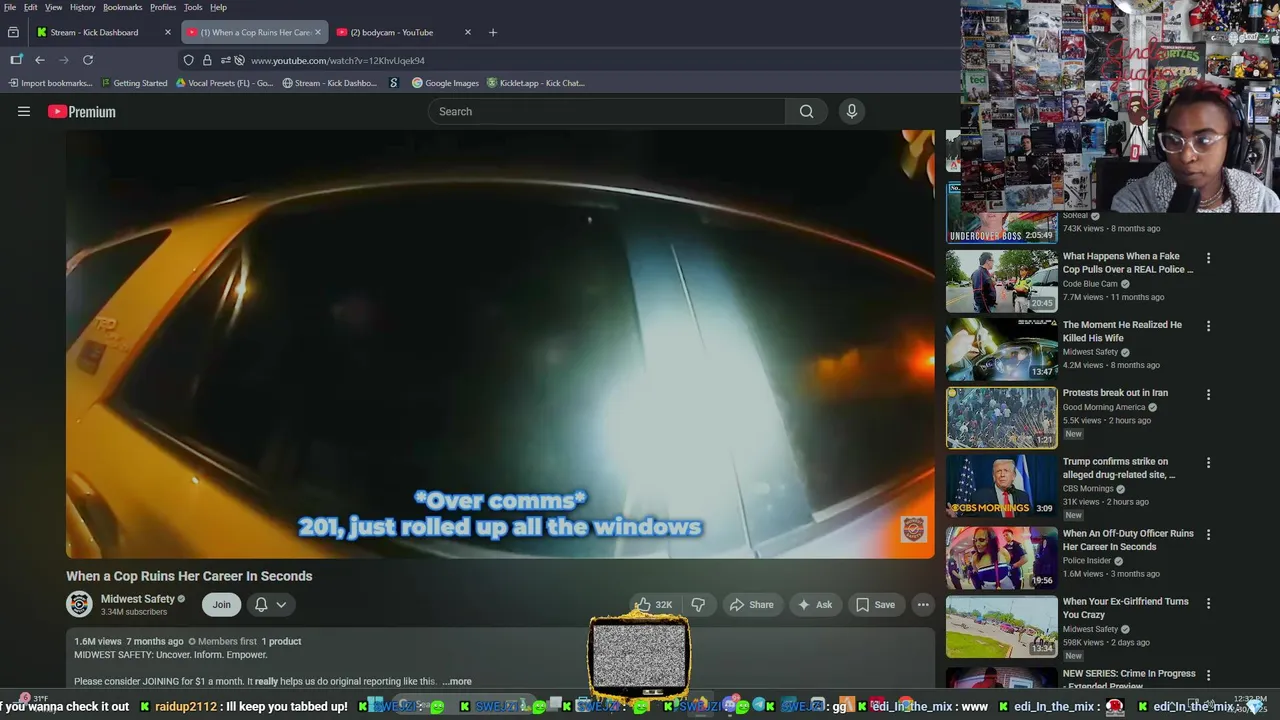The width and height of the screenshot is (1280, 720).
Task: Open options for Protests break out video
Action: click(x=1208, y=394)
